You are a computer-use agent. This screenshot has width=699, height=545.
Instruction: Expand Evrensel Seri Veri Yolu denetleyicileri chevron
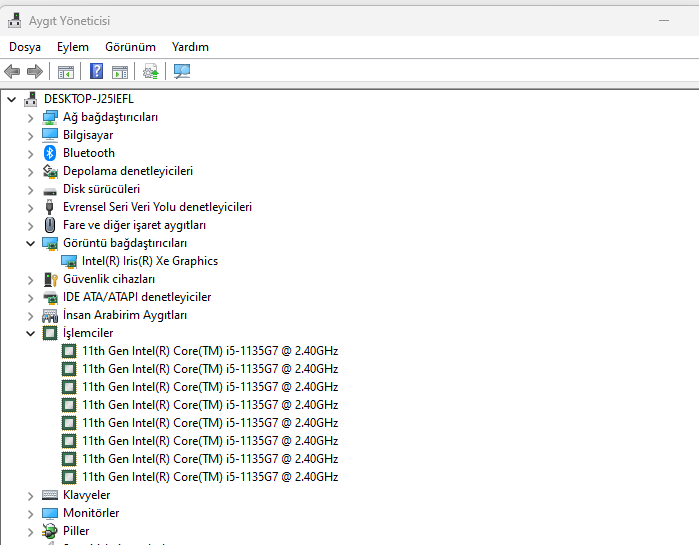(x=30, y=208)
